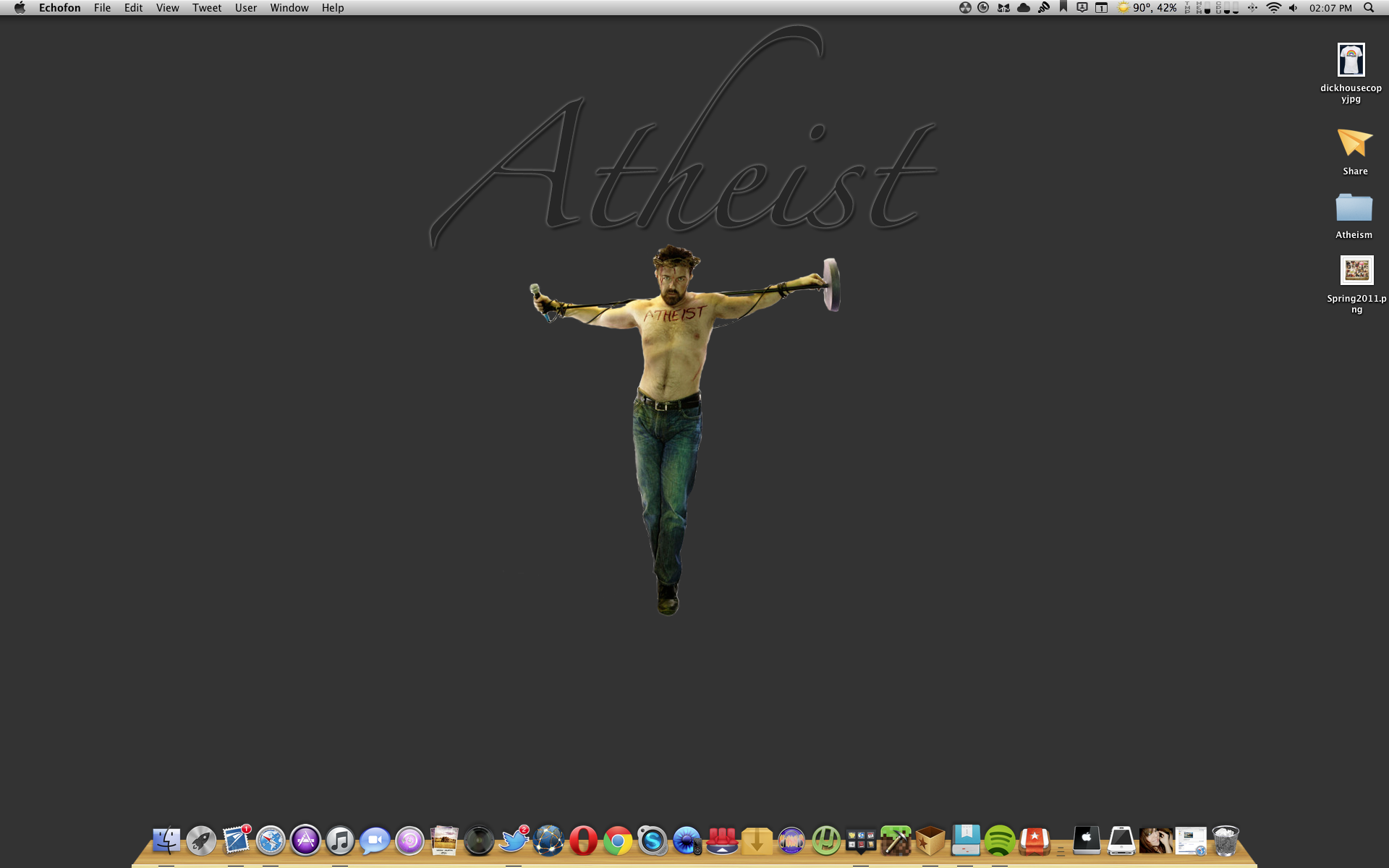The image size is (1389, 868).
Task: Launch Opera browser from the dock
Action: tap(583, 841)
